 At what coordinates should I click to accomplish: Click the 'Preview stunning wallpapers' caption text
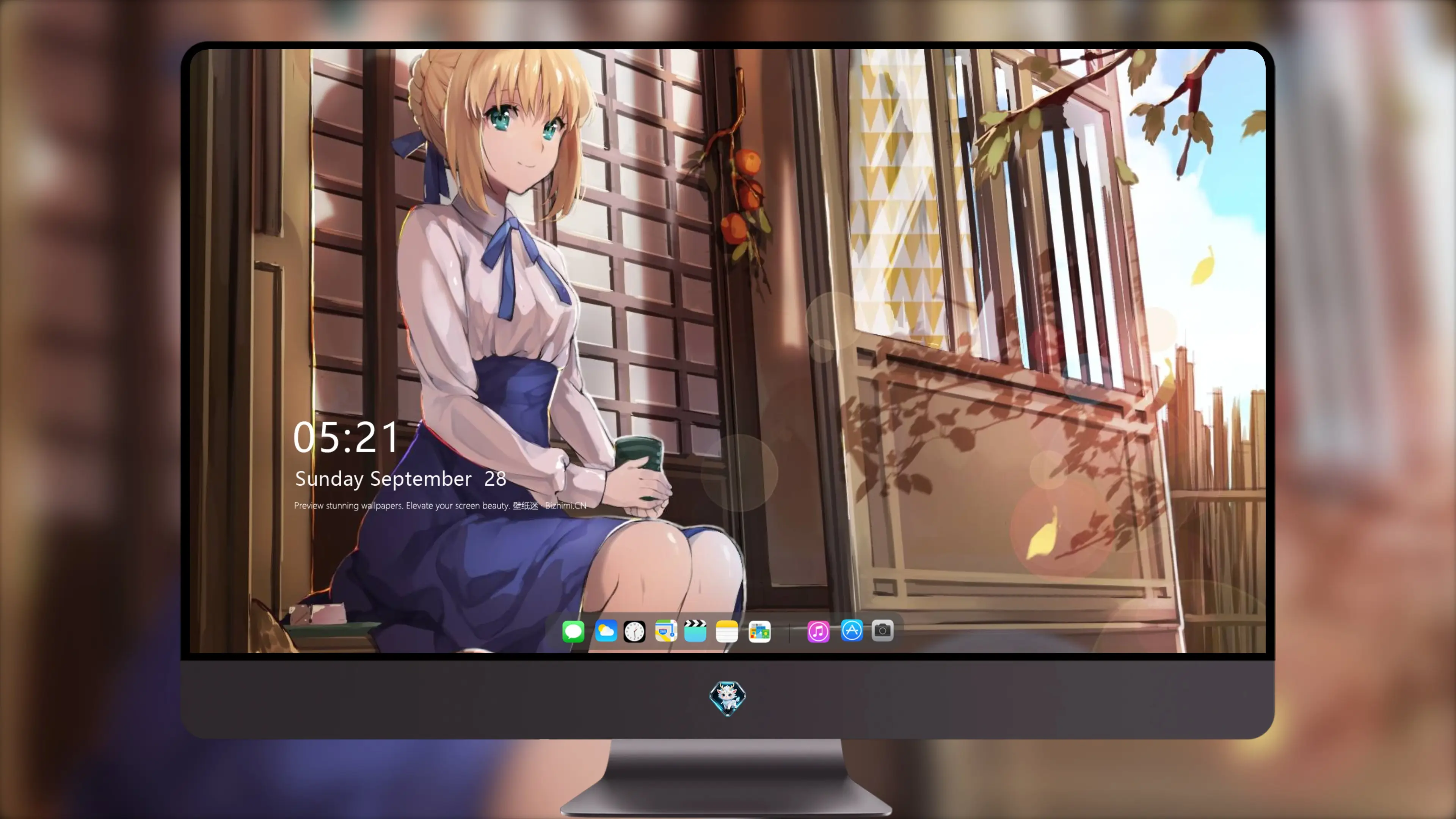point(440,505)
